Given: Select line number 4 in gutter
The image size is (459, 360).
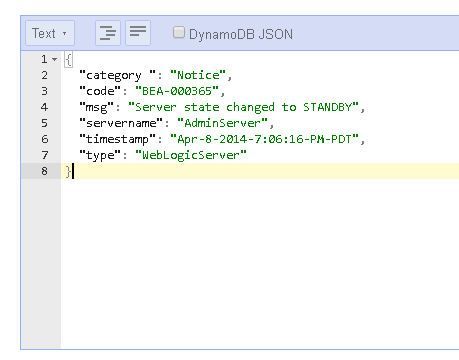Looking at the screenshot, I should [x=44, y=107].
